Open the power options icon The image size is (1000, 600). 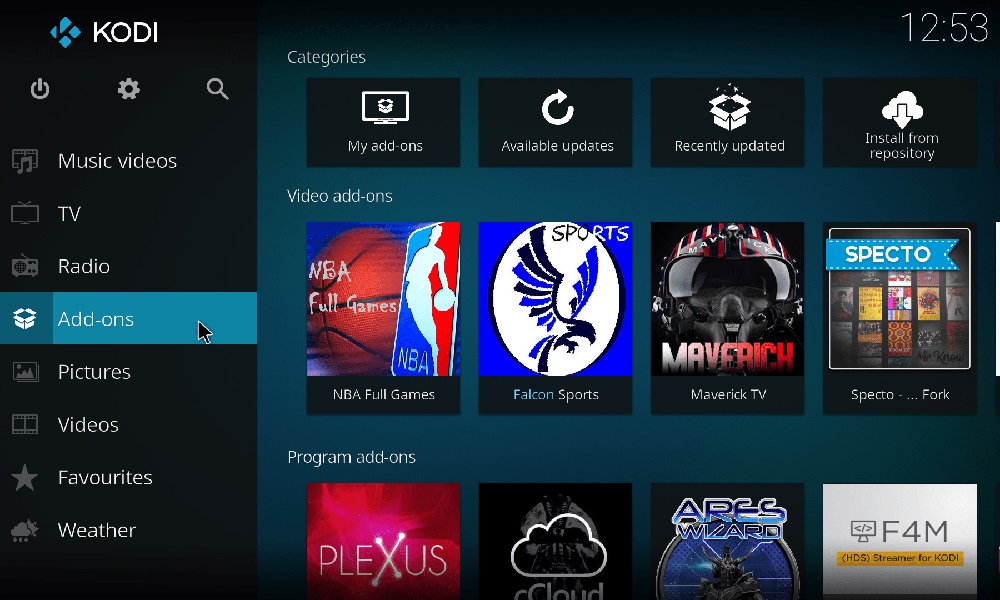click(40, 89)
